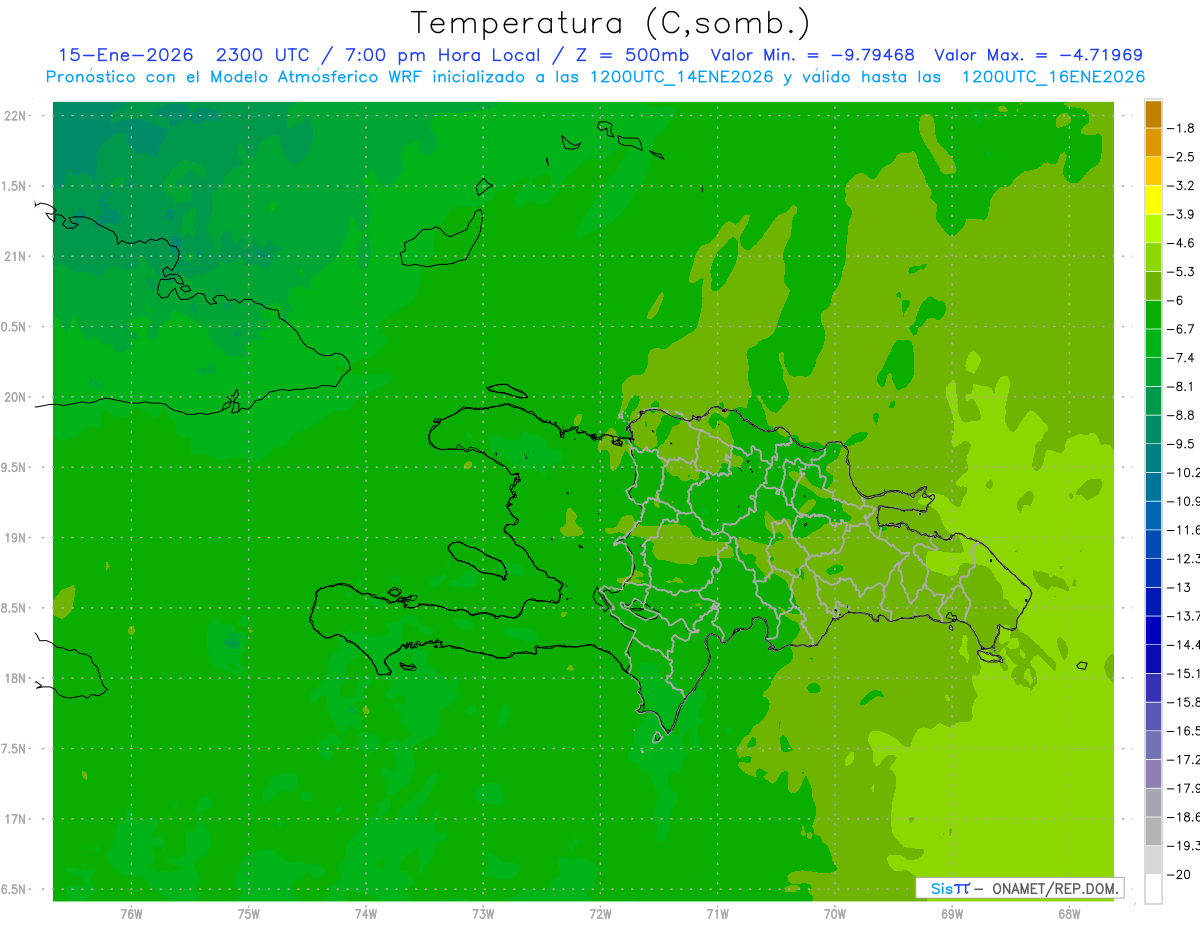Click the "18N" latitude label
Viewport: 1200px width, 927px height.
click(x=14, y=678)
